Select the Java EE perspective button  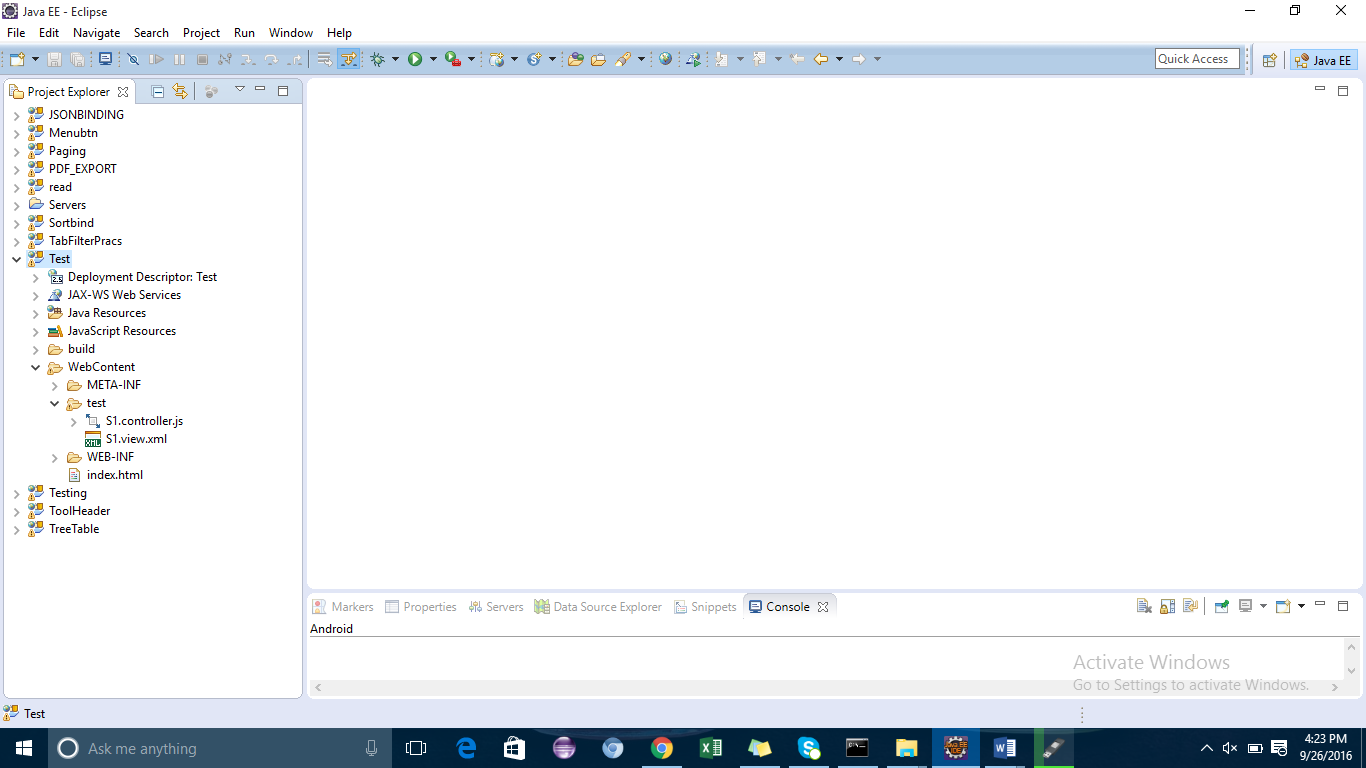(x=1322, y=59)
